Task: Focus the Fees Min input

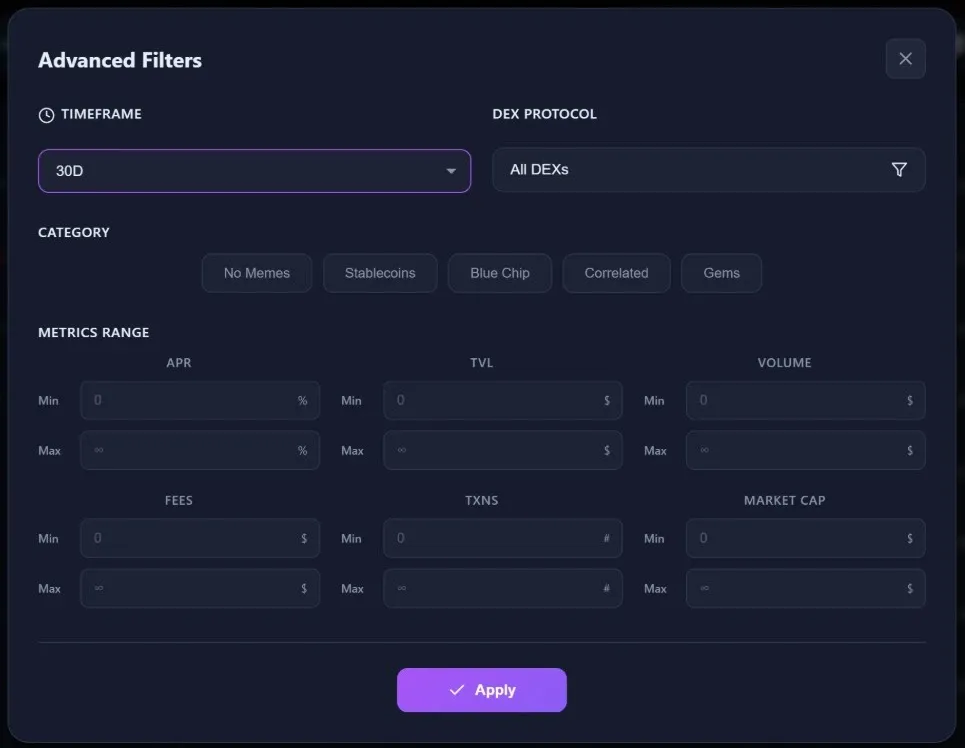Action: [200, 538]
